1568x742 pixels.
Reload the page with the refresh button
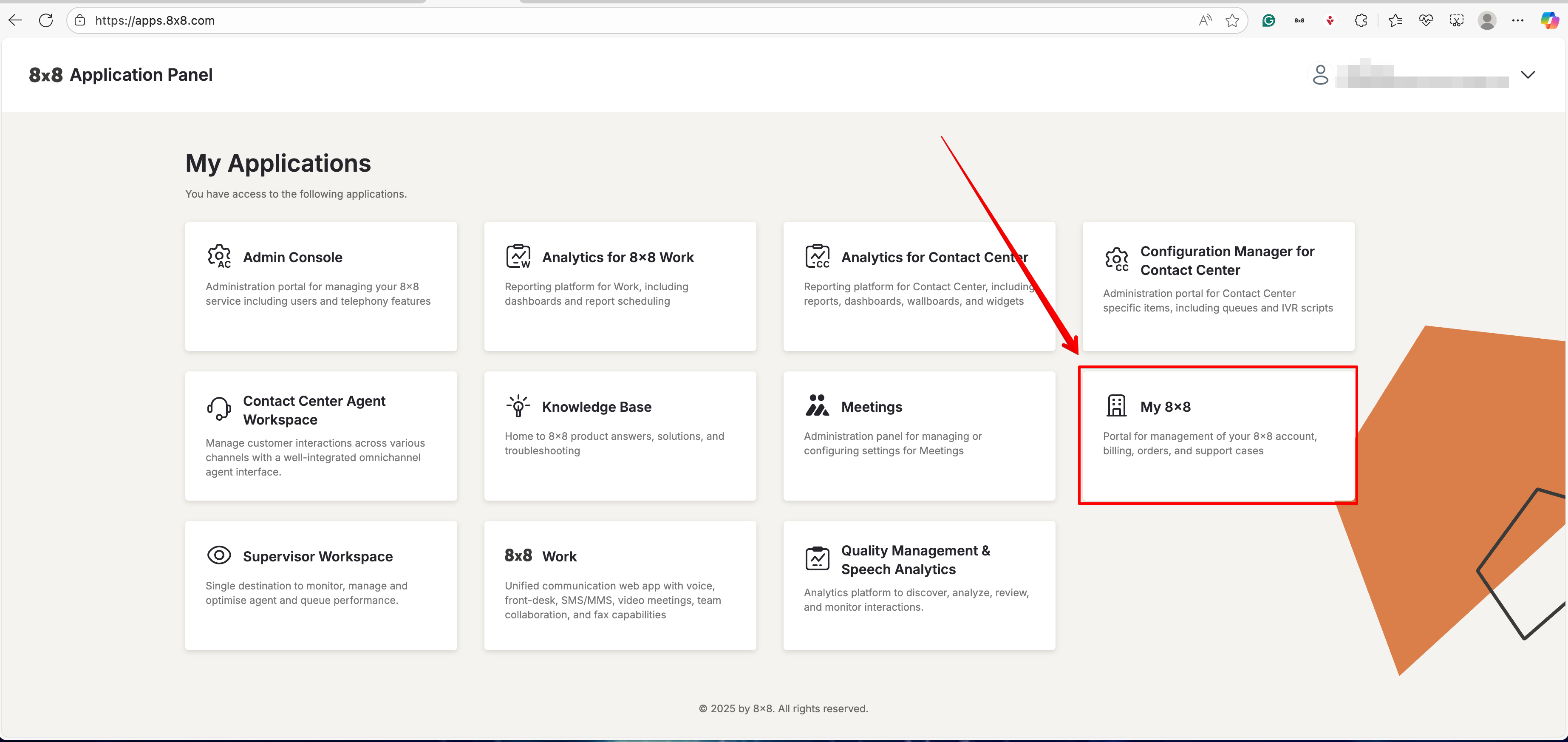point(46,21)
